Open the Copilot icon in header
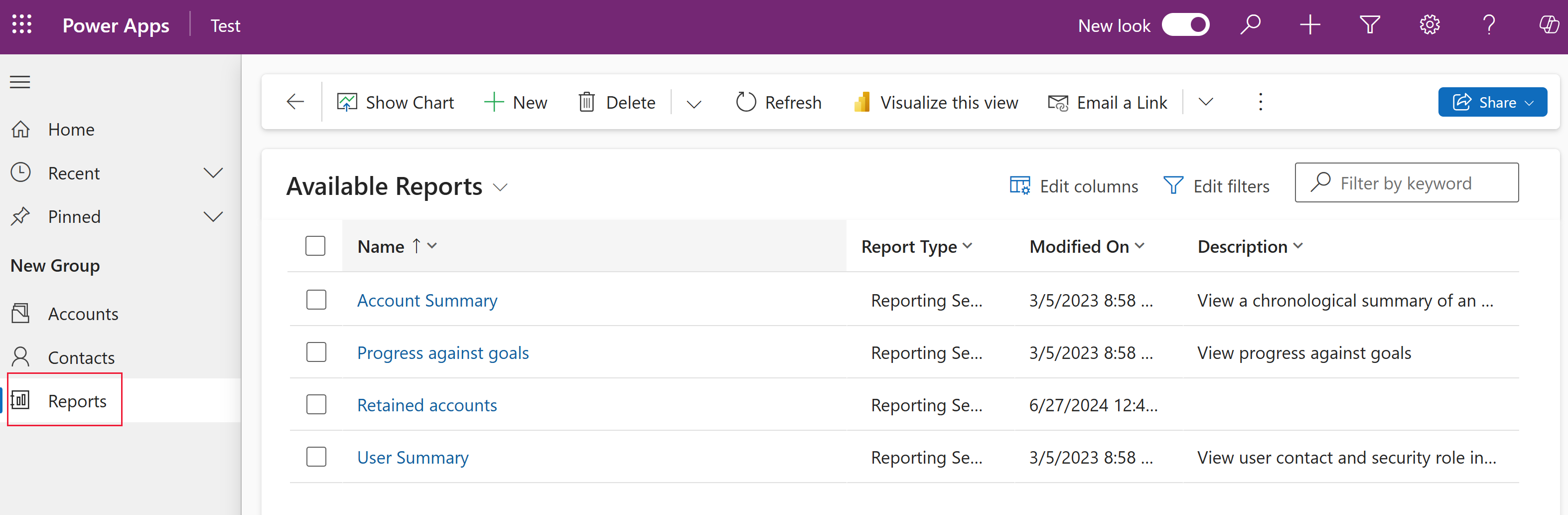Viewport: 1568px width, 515px height. coord(1548,25)
